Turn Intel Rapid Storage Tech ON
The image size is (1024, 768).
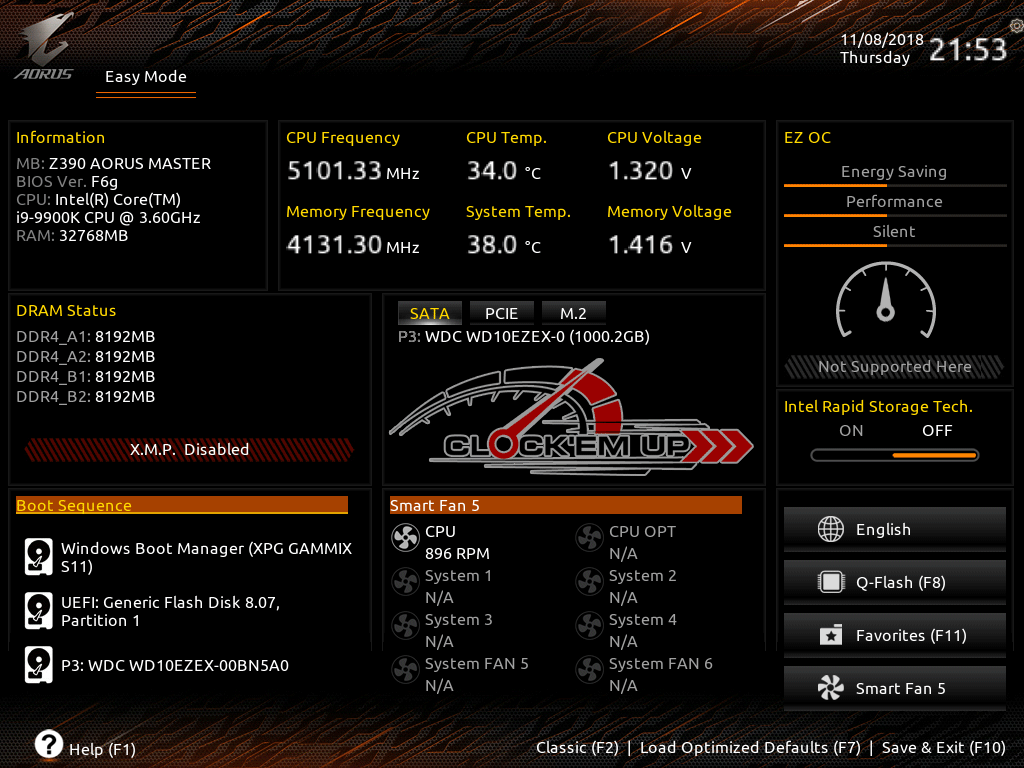pos(851,431)
